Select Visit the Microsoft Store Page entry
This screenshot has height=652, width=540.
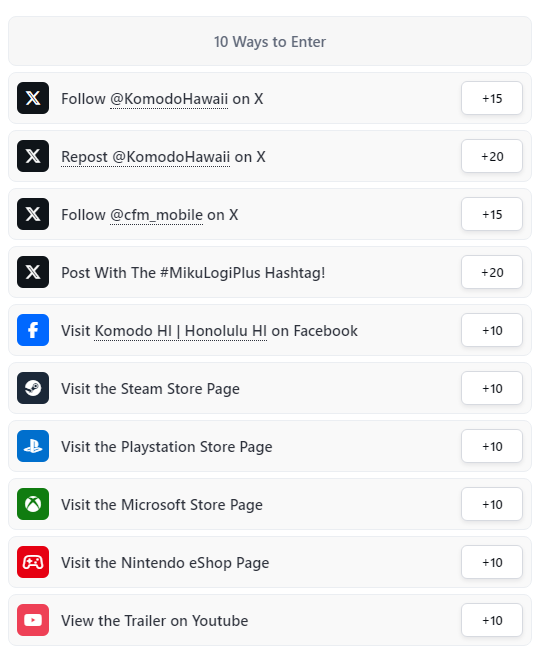[x=270, y=504]
